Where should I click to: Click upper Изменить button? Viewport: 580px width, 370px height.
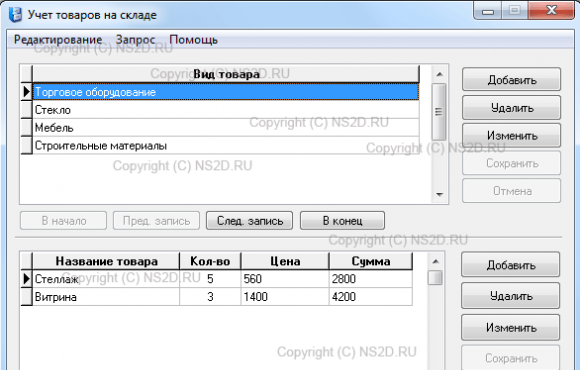coord(512,135)
